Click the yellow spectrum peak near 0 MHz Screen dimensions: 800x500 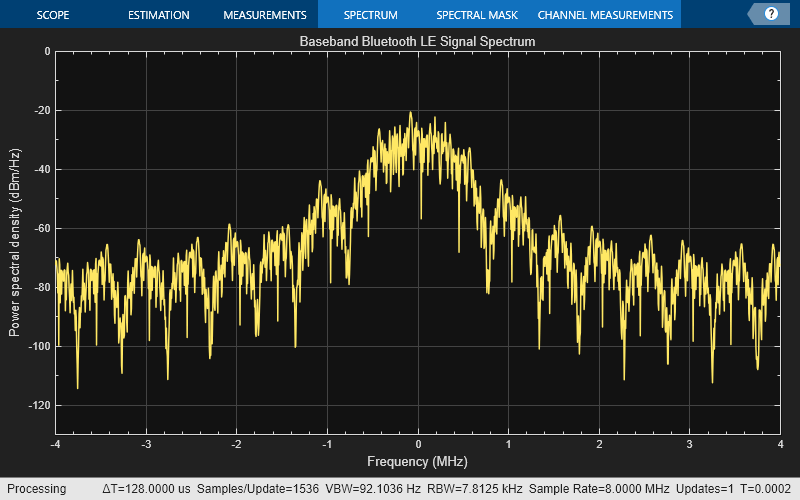click(x=410, y=113)
